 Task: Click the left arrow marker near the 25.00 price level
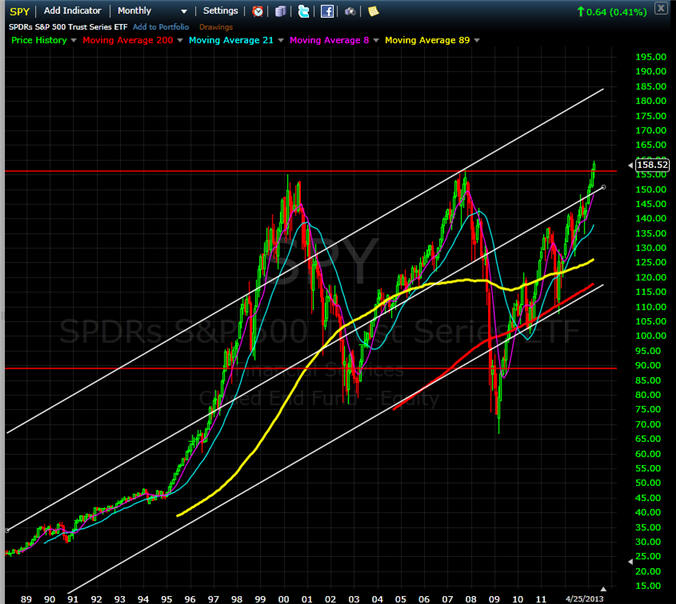[x=631, y=561]
